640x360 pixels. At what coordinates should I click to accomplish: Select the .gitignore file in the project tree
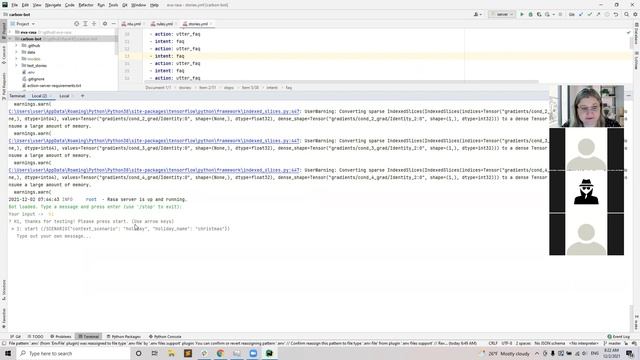pos(33,79)
